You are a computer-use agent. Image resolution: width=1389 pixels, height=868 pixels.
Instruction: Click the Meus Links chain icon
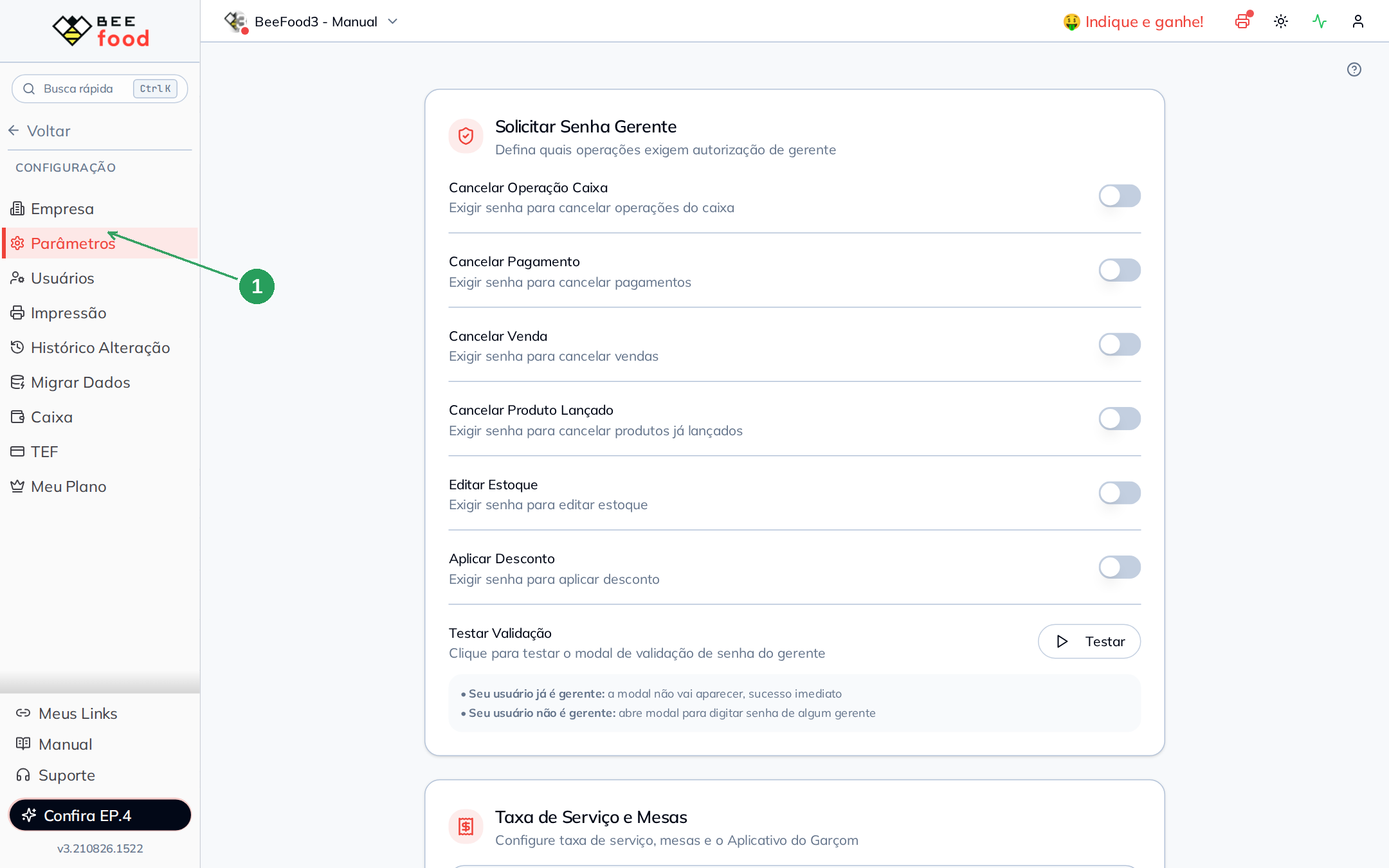[x=23, y=713]
